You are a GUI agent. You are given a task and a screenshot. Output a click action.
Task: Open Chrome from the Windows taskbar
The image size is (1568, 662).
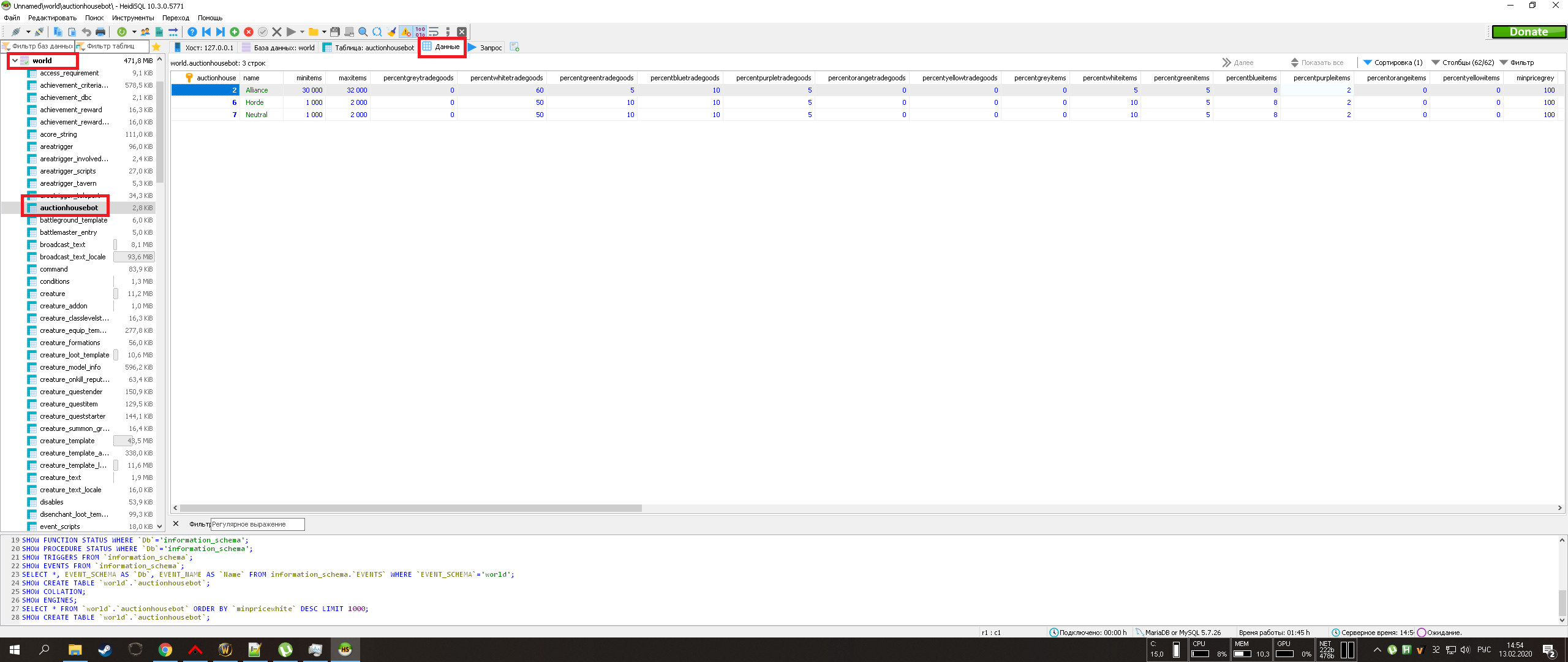pyautogui.click(x=165, y=650)
